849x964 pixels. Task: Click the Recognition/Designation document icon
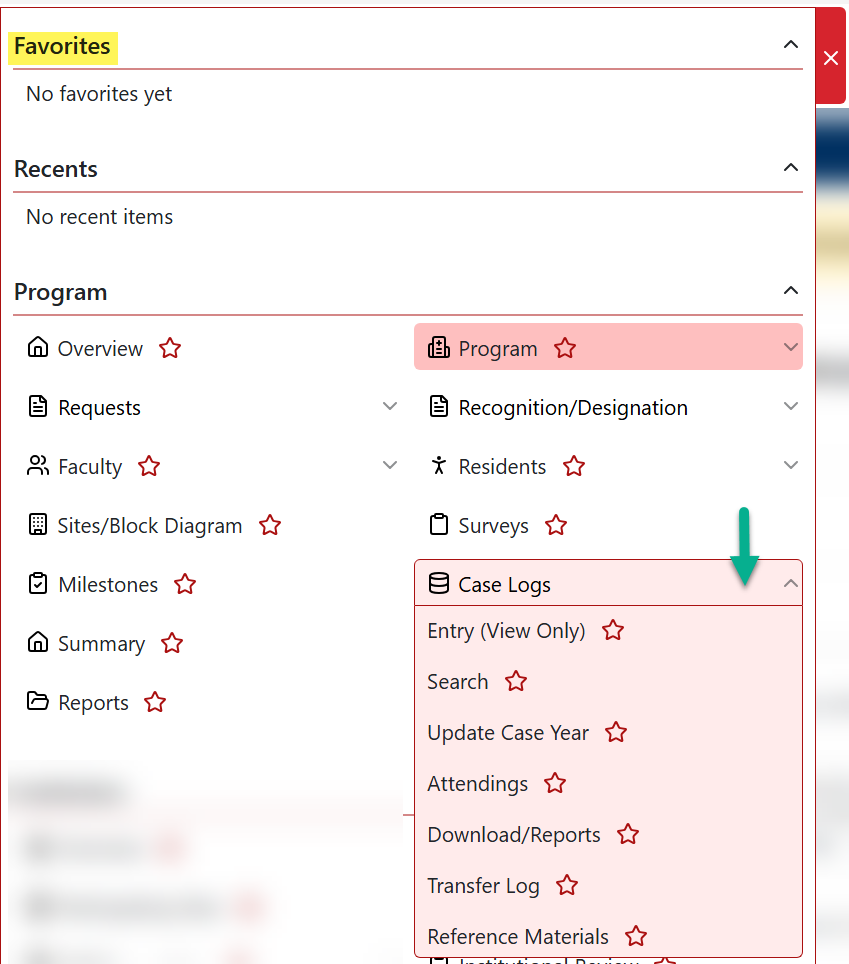(x=438, y=406)
